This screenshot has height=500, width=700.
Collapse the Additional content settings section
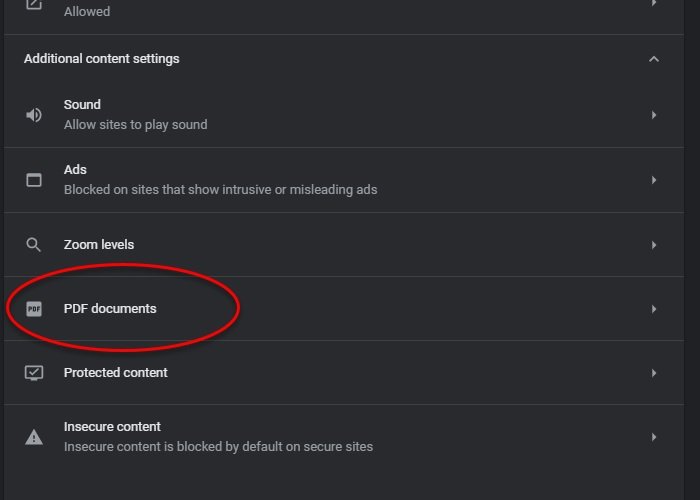(654, 59)
